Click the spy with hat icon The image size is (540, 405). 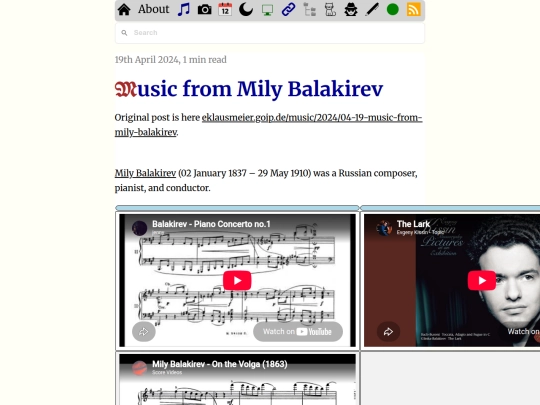[x=351, y=10]
